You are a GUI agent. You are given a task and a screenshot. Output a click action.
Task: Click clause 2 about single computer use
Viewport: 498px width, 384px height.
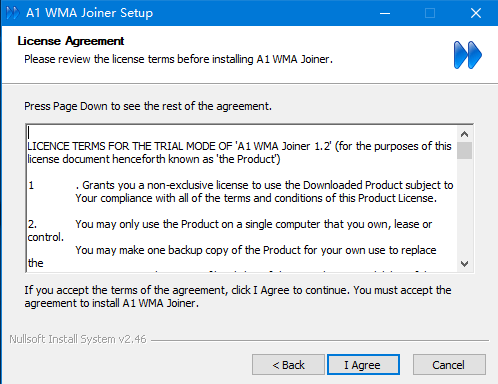coord(230,231)
